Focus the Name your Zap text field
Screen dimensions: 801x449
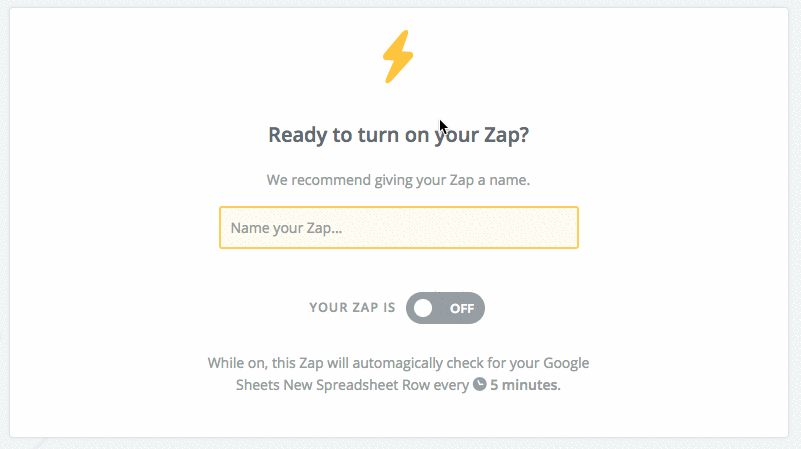tap(399, 228)
